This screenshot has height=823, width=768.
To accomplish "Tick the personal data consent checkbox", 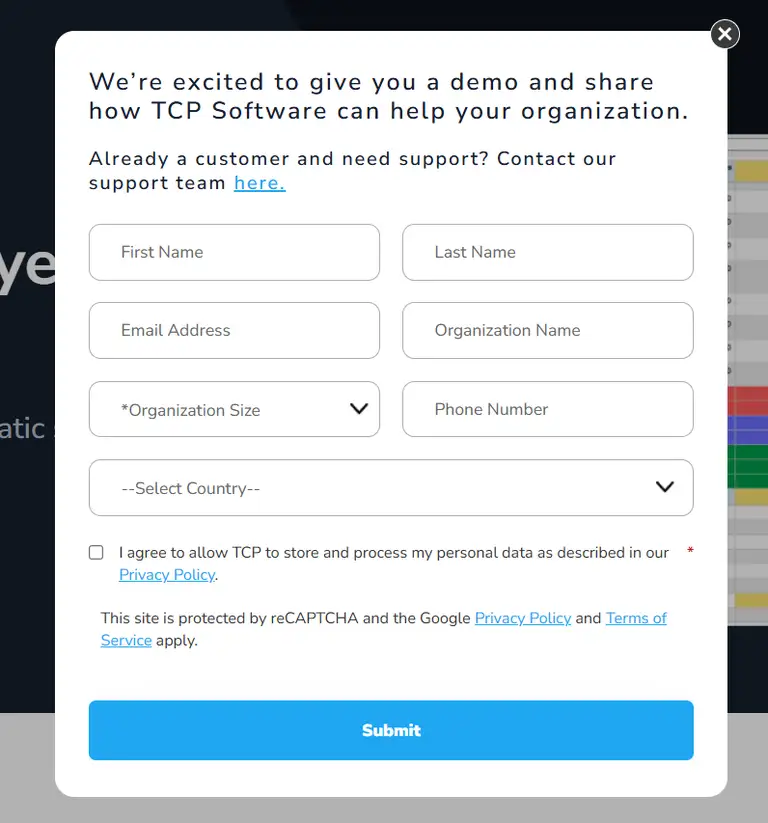I will tap(96, 552).
